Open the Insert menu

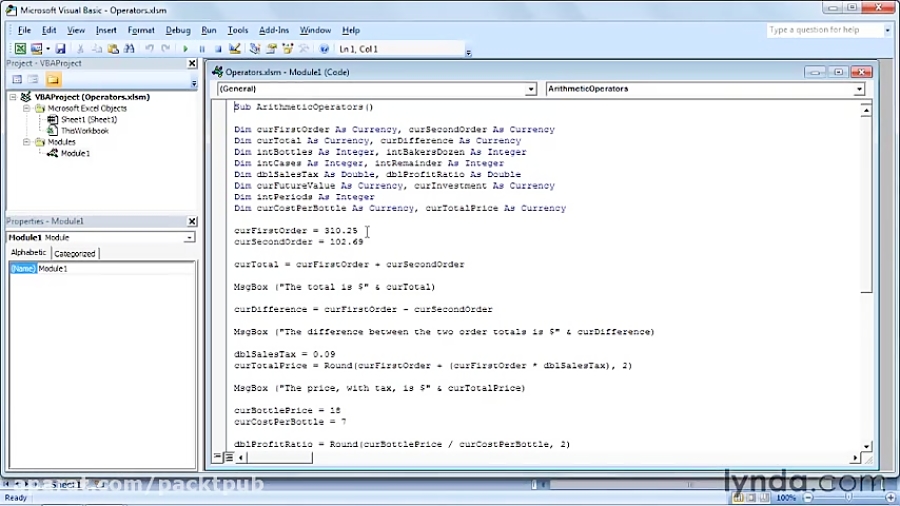106,30
